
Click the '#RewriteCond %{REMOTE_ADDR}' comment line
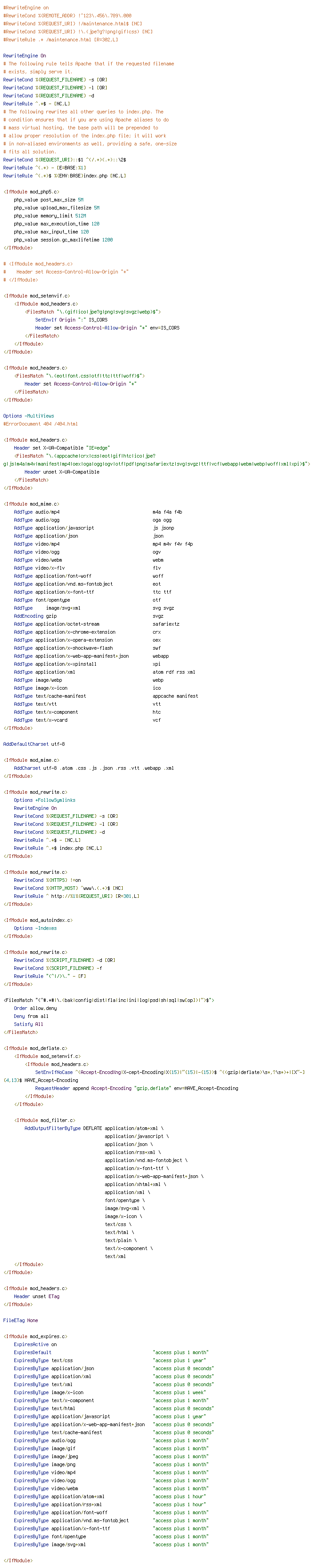(x=67, y=16)
